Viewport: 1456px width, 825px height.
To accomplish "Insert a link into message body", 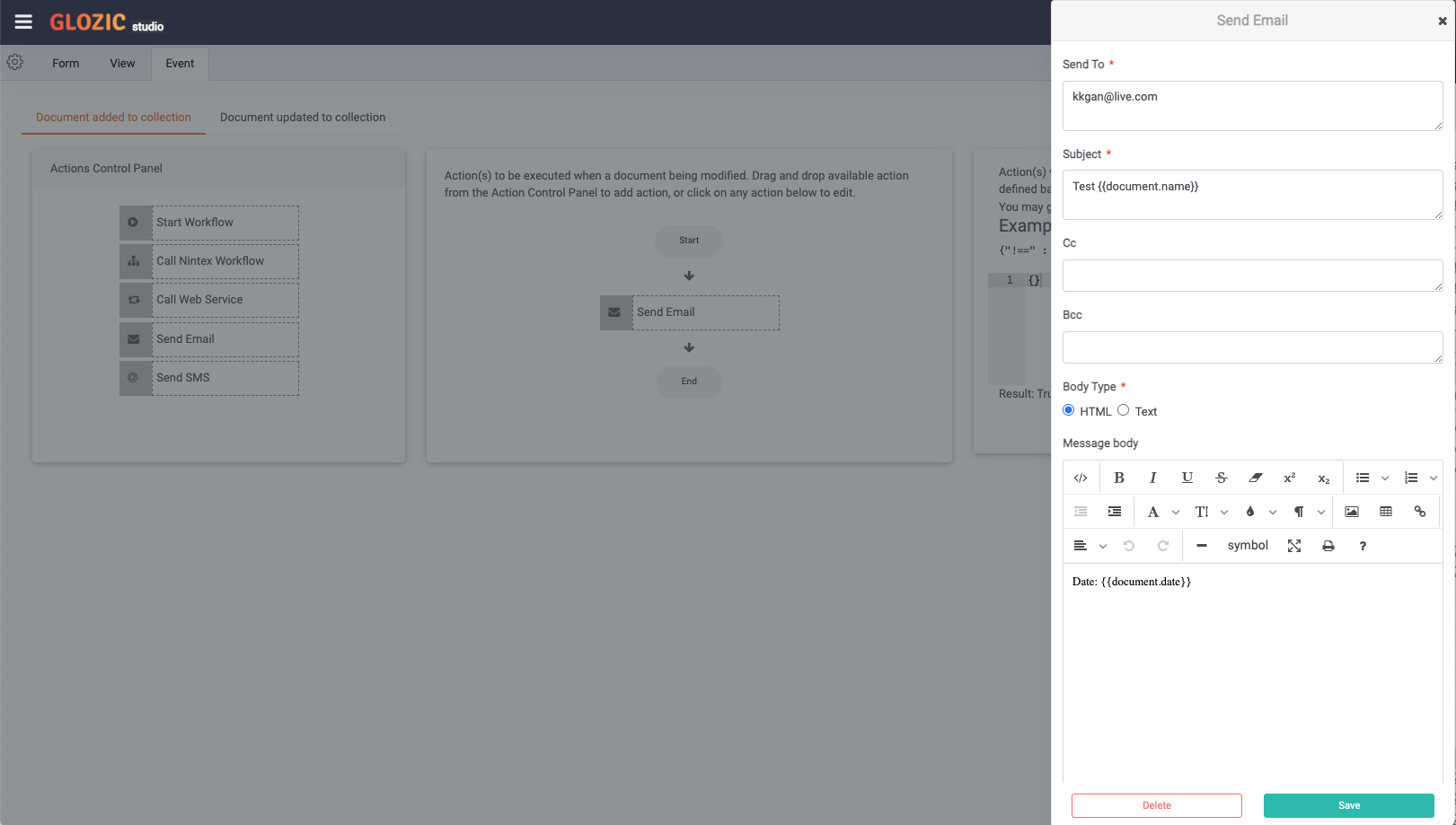I will tap(1420, 512).
